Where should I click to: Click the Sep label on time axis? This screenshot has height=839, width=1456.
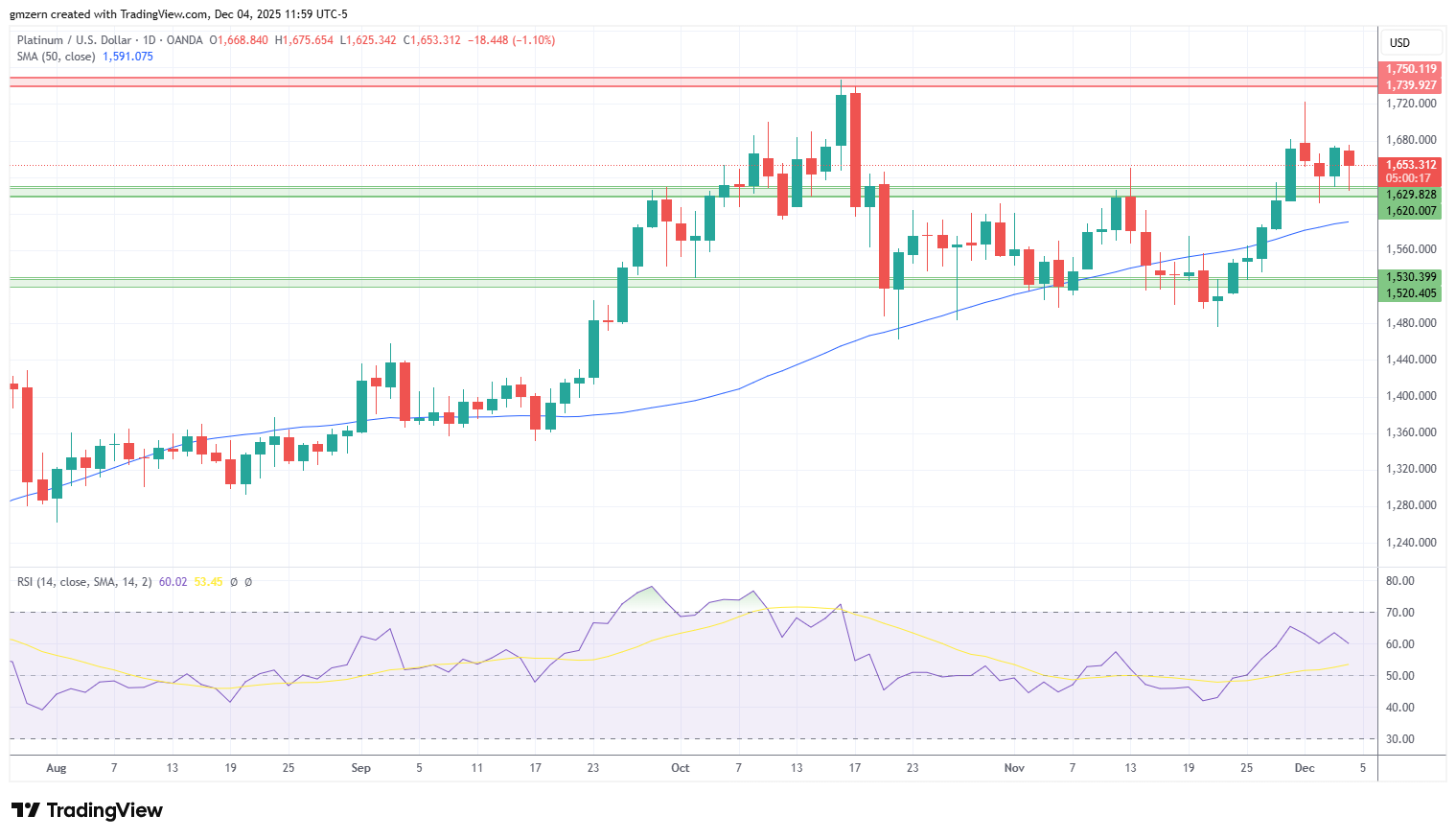(x=360, y=768)
